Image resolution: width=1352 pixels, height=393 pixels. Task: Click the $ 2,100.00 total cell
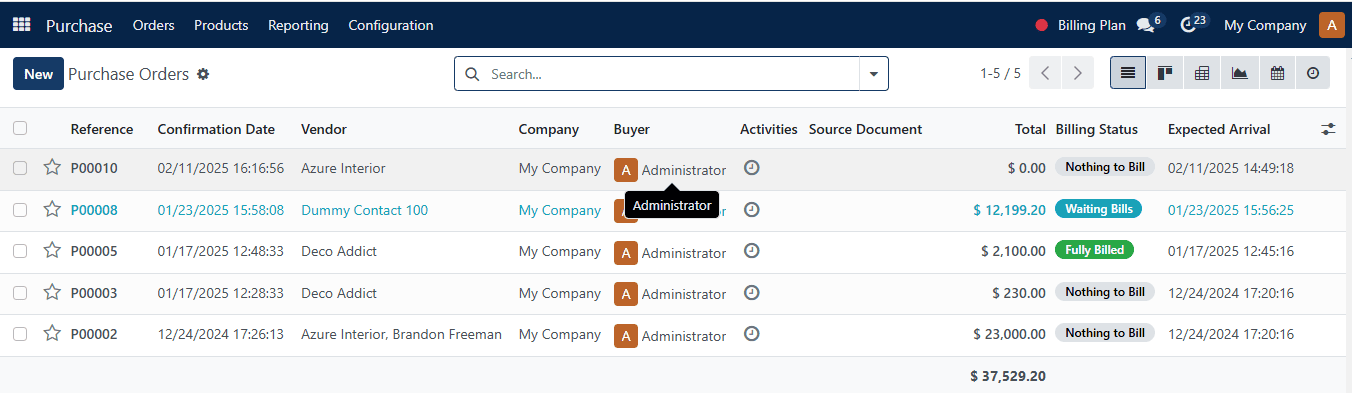point(1013,251)
